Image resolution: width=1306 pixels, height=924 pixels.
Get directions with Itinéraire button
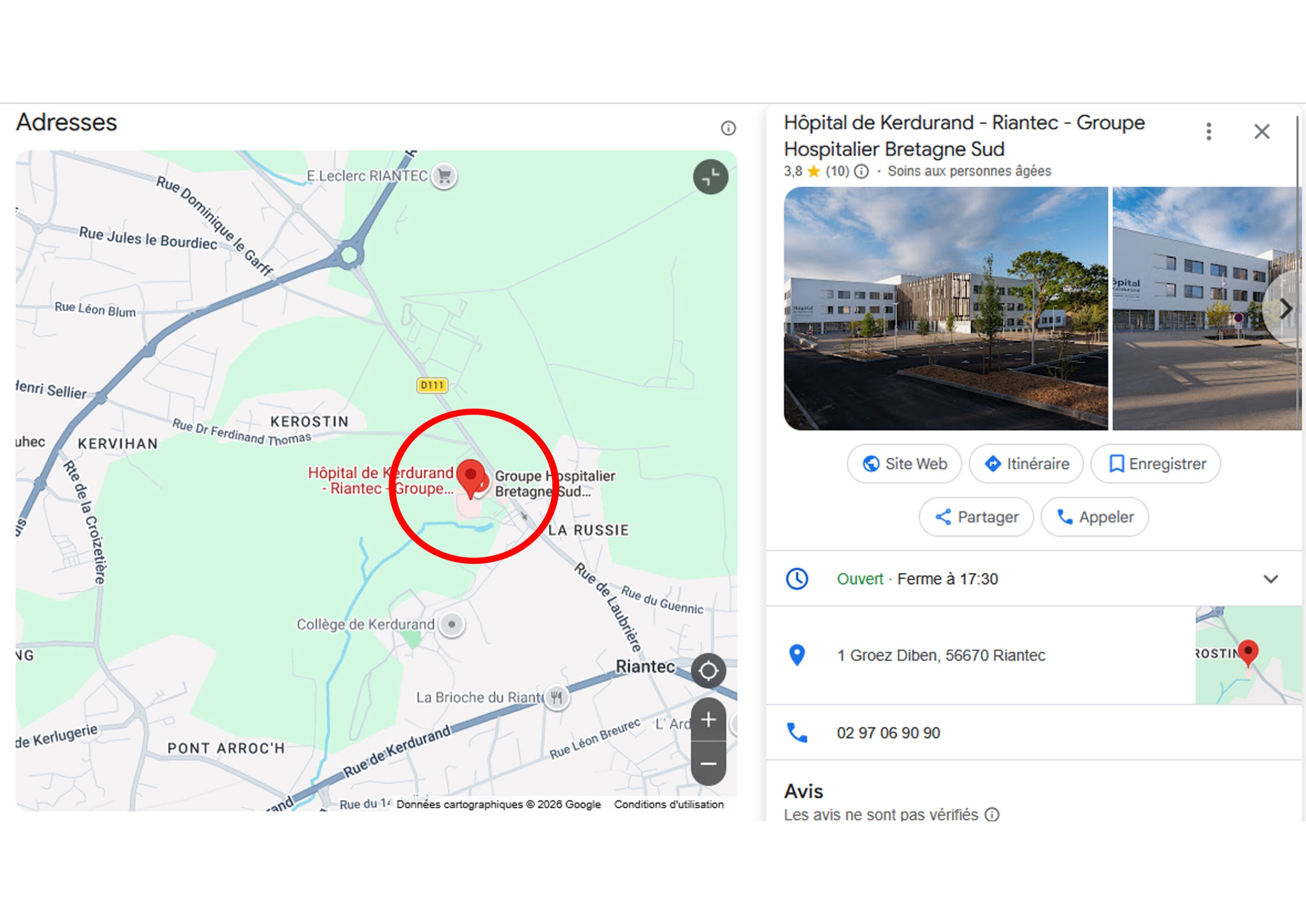pyautogui.click(x=1026, y=464)
